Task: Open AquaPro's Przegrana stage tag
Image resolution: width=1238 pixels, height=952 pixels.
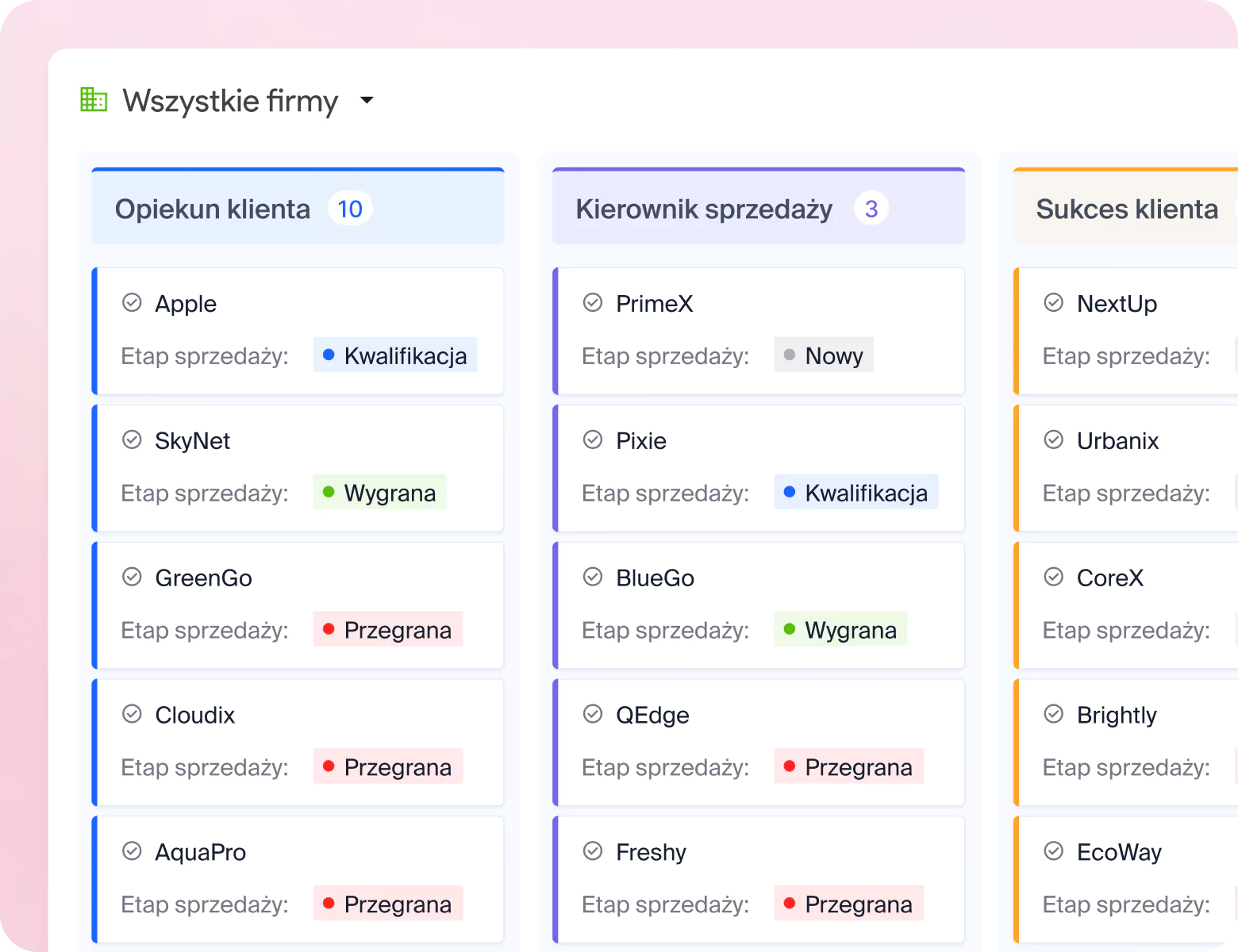Action: click(x=388, y=904)
